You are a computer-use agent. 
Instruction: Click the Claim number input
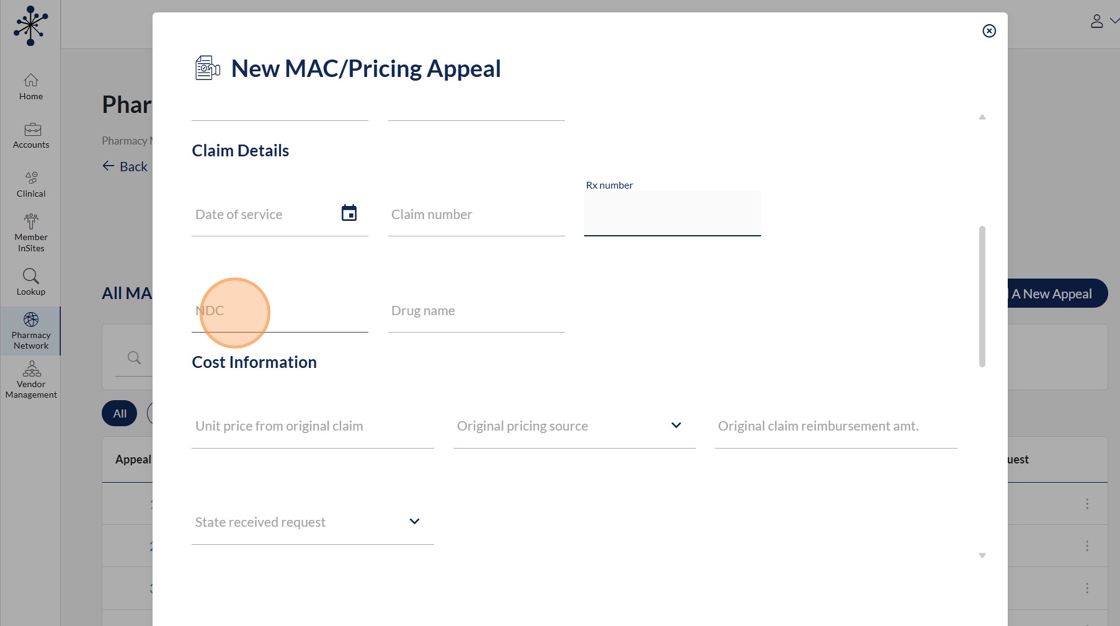476,215
